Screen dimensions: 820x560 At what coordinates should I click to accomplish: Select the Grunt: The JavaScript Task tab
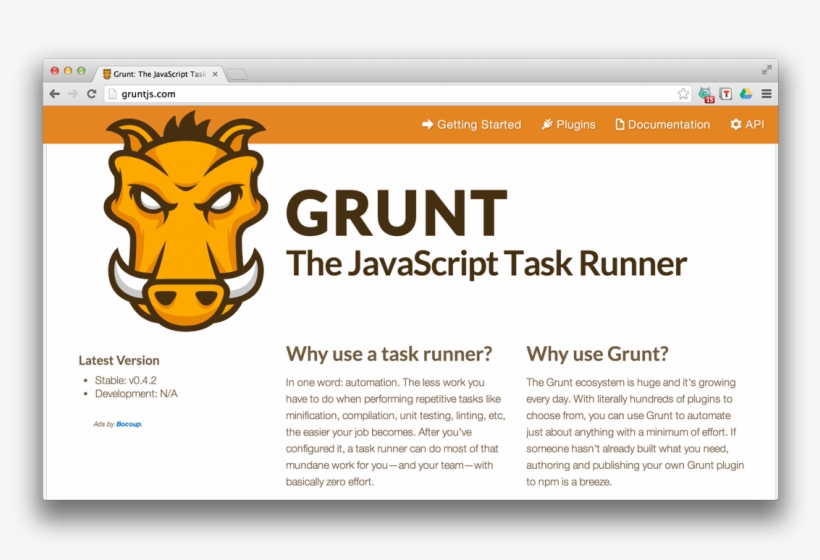155,74
